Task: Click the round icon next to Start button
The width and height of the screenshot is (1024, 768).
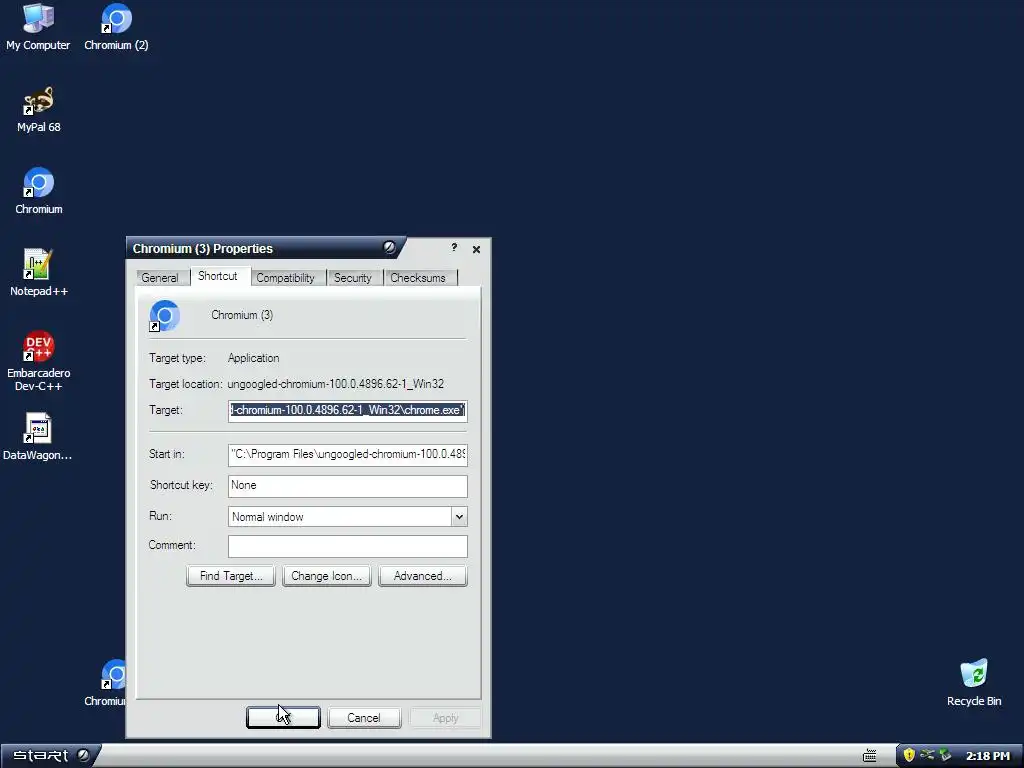Action: point(83,756)
